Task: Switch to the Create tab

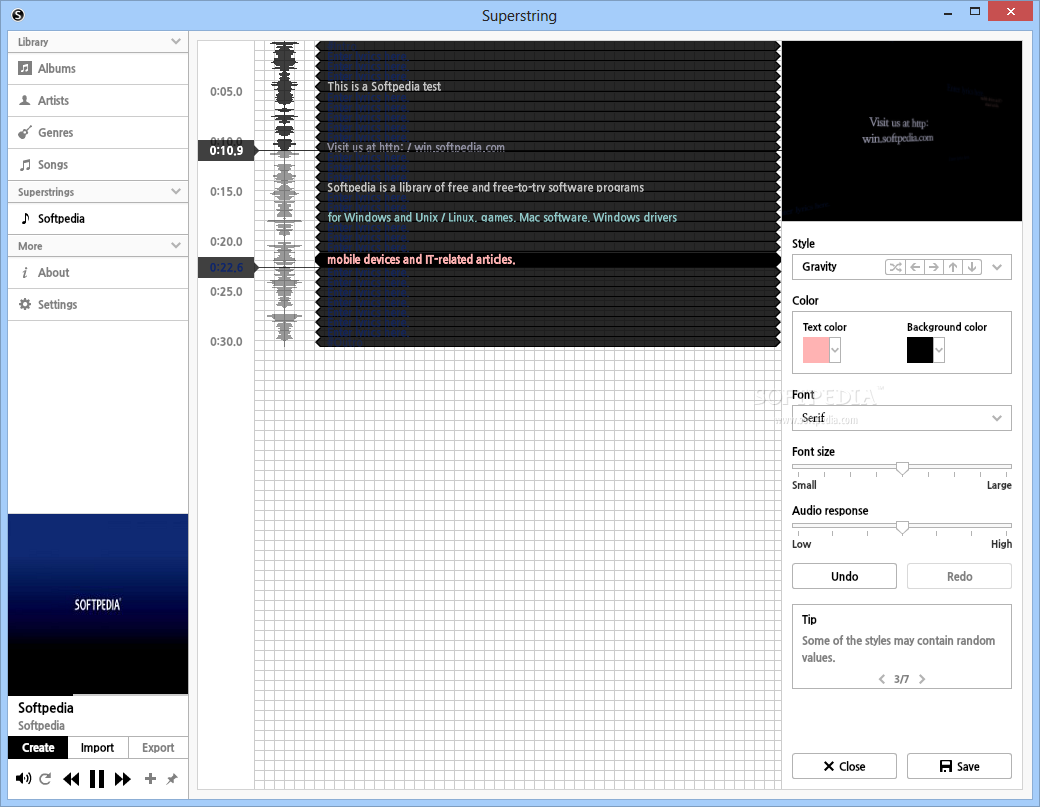Action: 38,747
